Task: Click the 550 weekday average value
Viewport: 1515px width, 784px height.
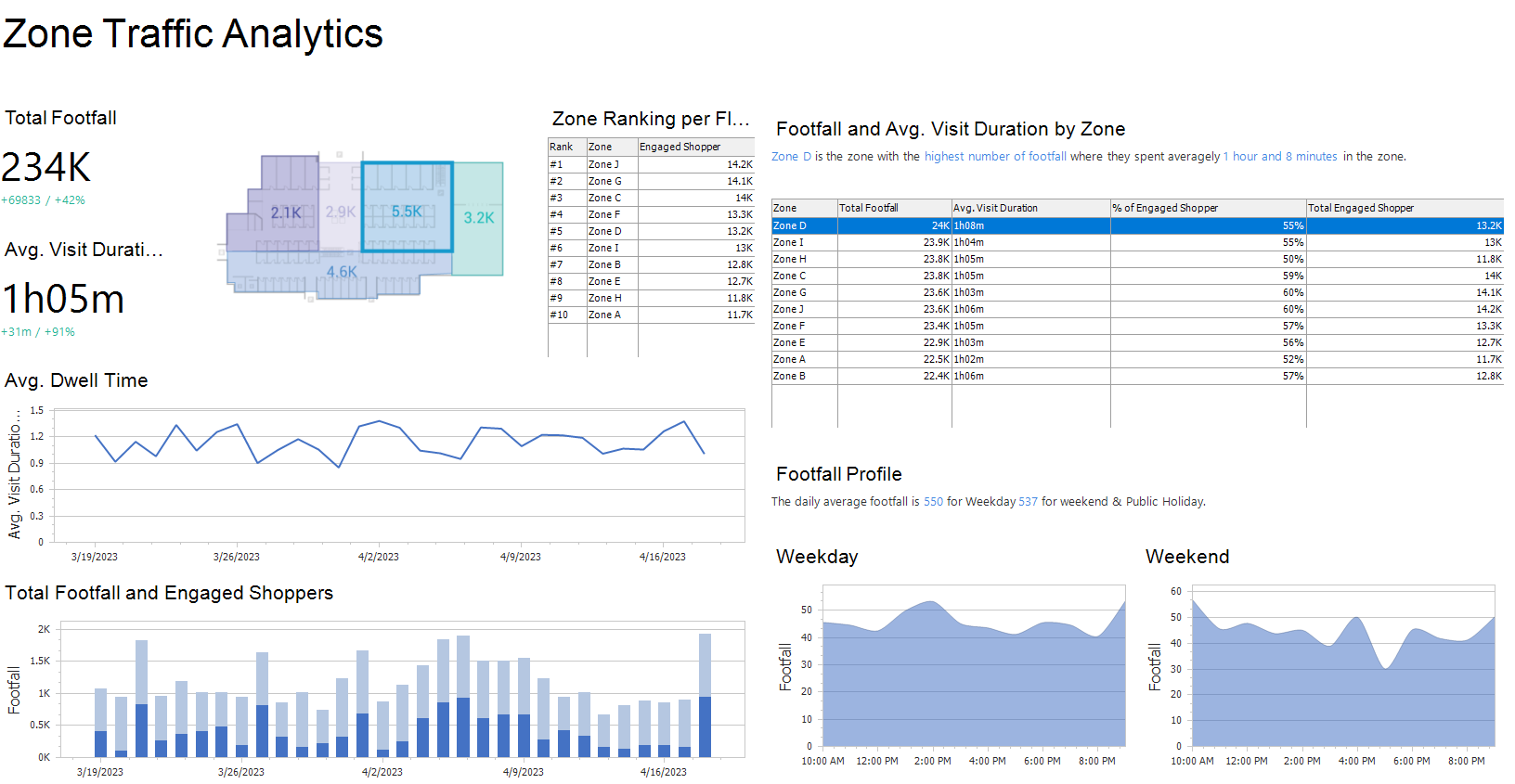Action: pyautogui.click(x=933, y=502)
